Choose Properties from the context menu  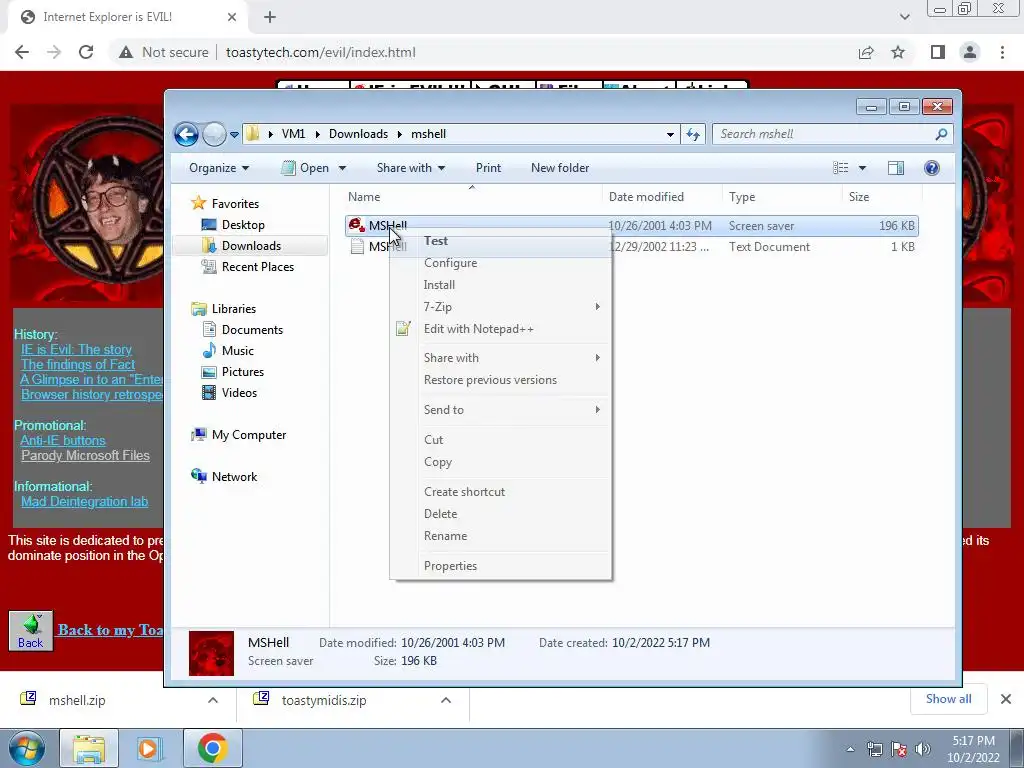pyautogui.click(x=500, y=566)
